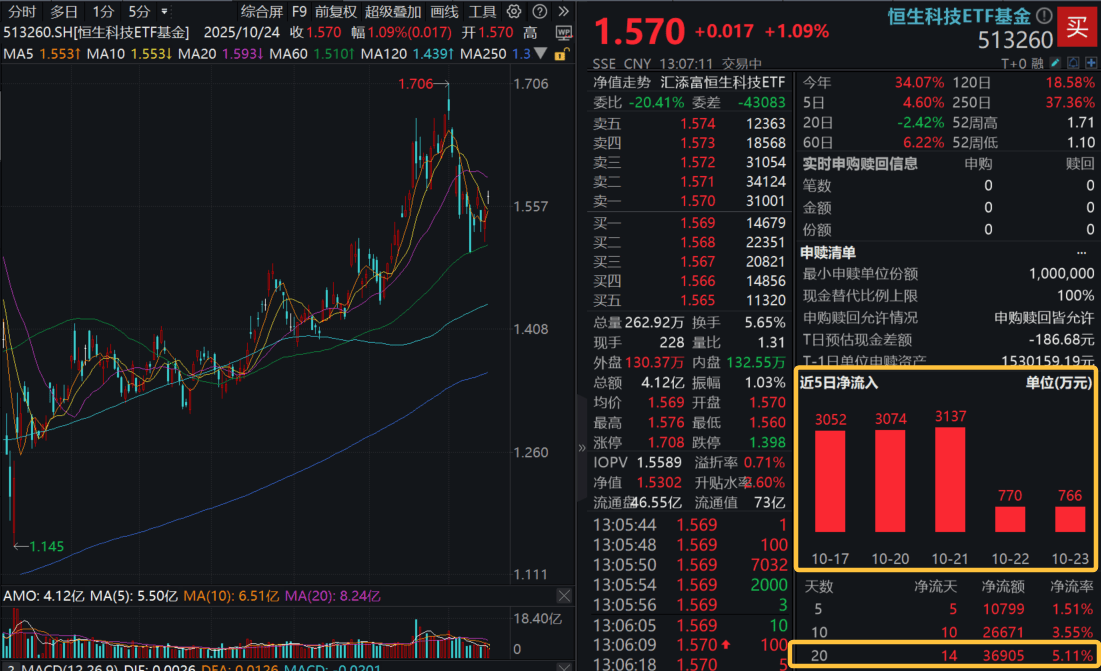Click the help question mark icon
Image resolution: width=1101 pixels, height=671 pixels.
[x=538, y=12]
